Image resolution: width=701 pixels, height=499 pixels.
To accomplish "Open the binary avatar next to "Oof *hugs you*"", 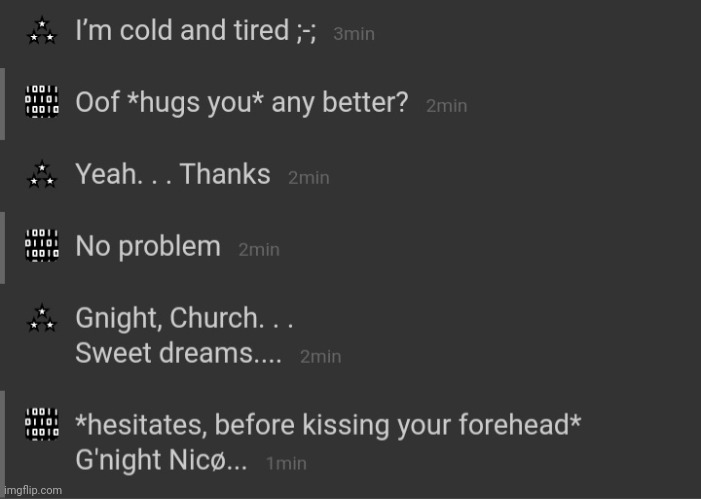I will coord(42,102).
